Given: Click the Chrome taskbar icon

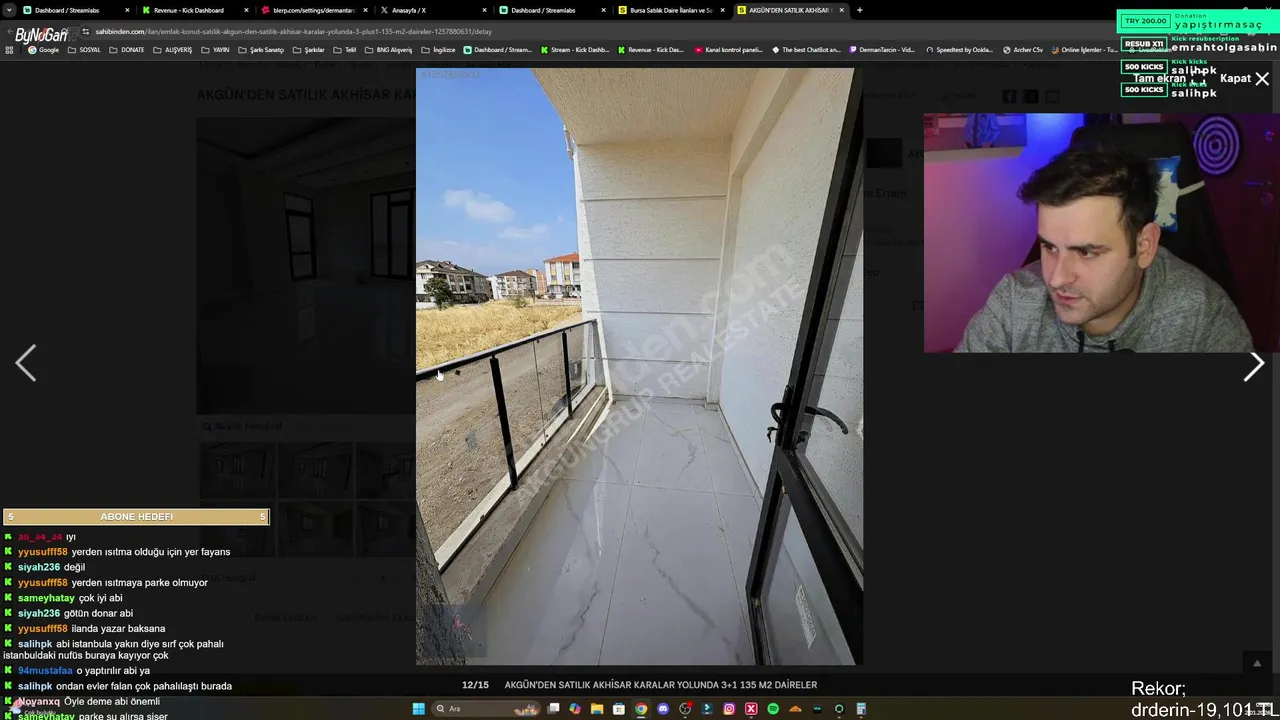Looking at the screenshot, I should [x=641, y=709].
